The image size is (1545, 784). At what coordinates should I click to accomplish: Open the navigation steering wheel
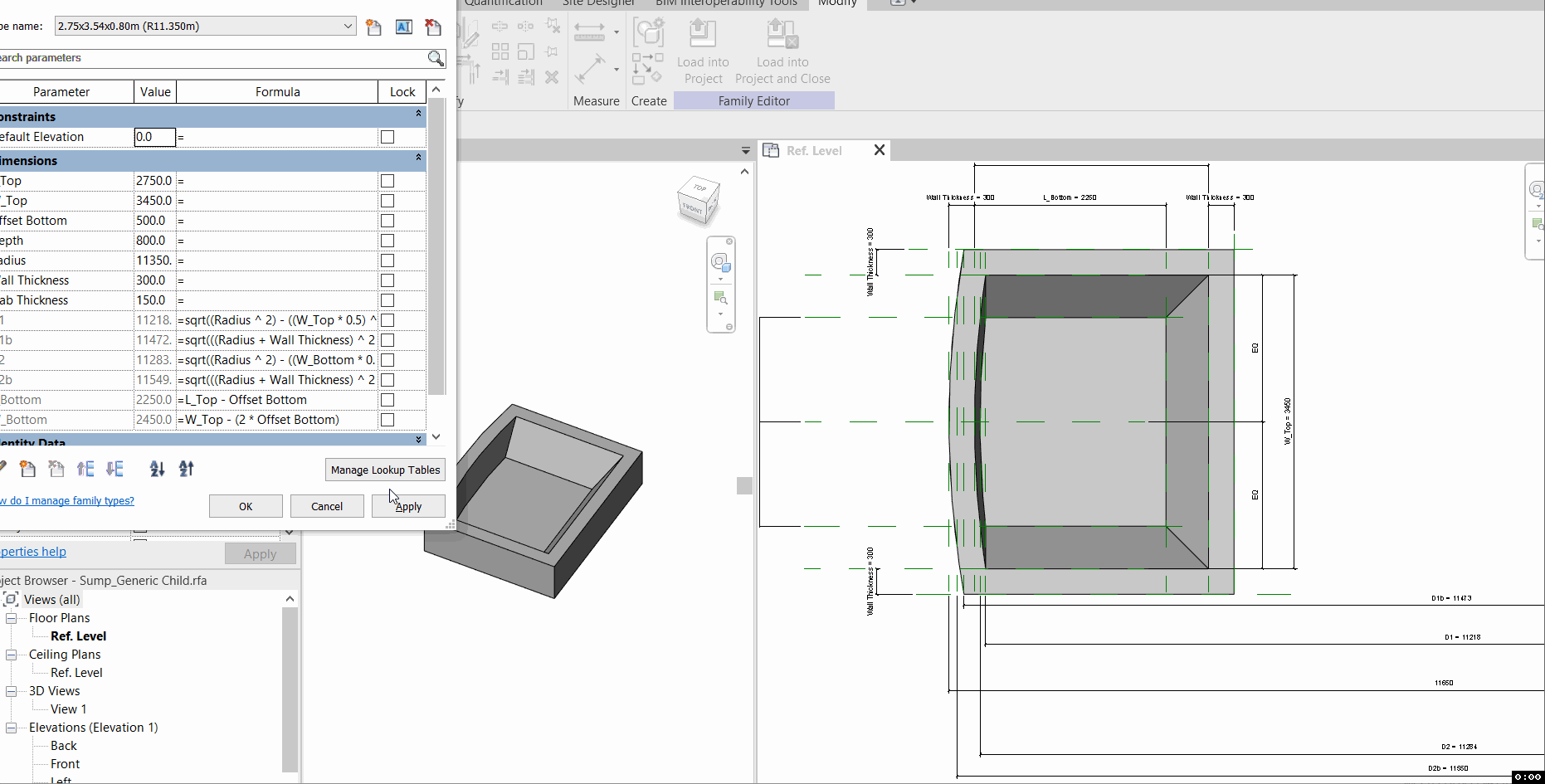[x=720, y=262]
